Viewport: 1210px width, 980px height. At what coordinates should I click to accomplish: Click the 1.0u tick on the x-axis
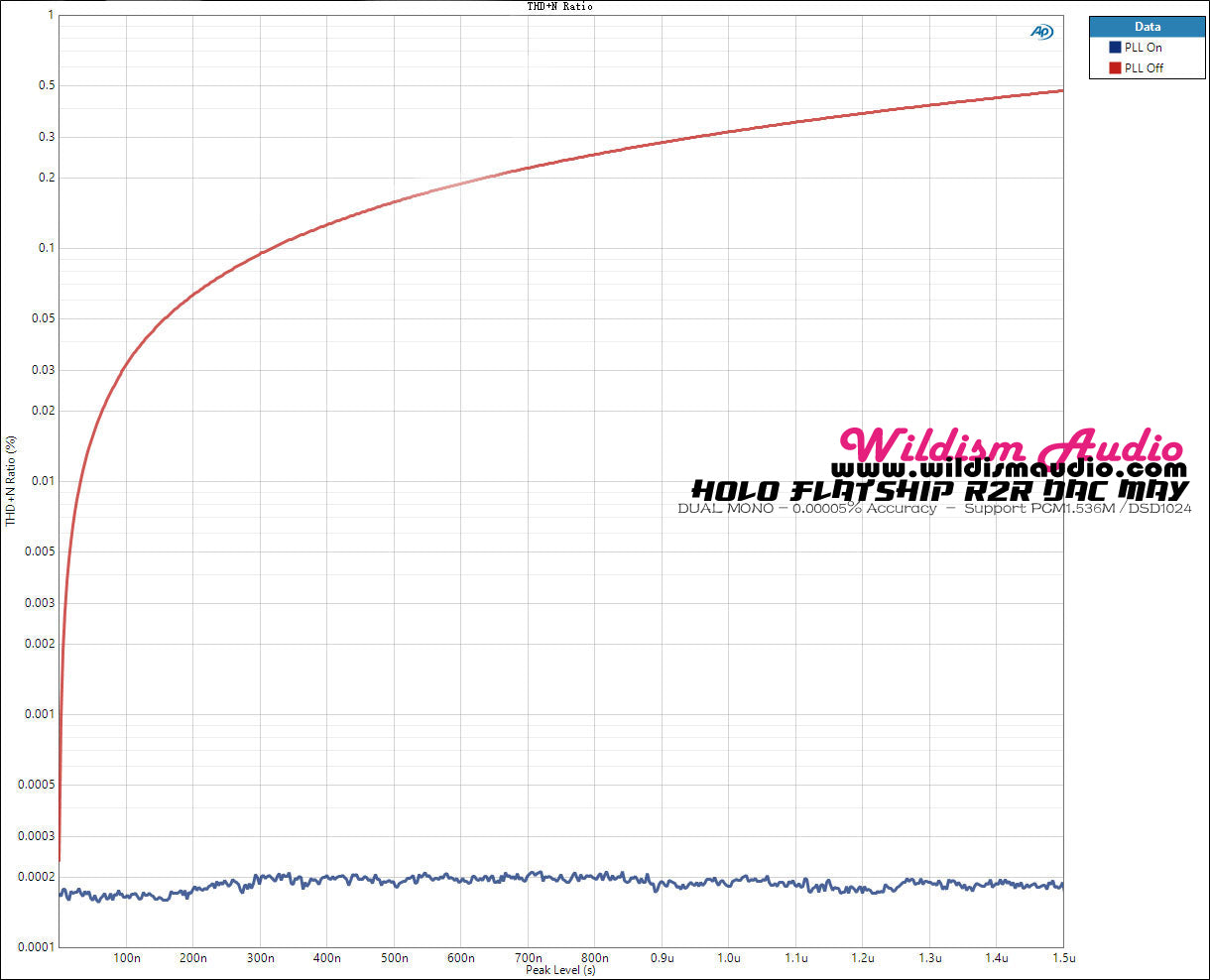(729, 958)
